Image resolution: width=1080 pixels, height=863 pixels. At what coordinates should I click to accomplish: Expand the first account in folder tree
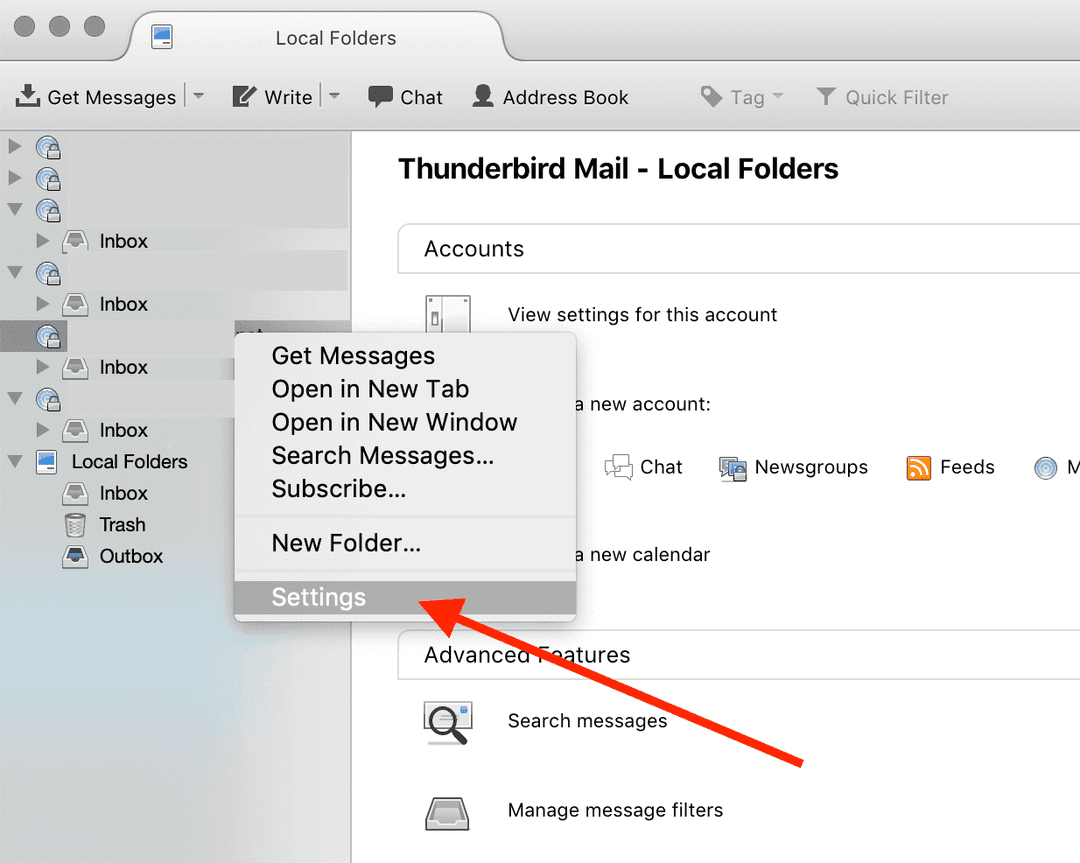point(14,146)
